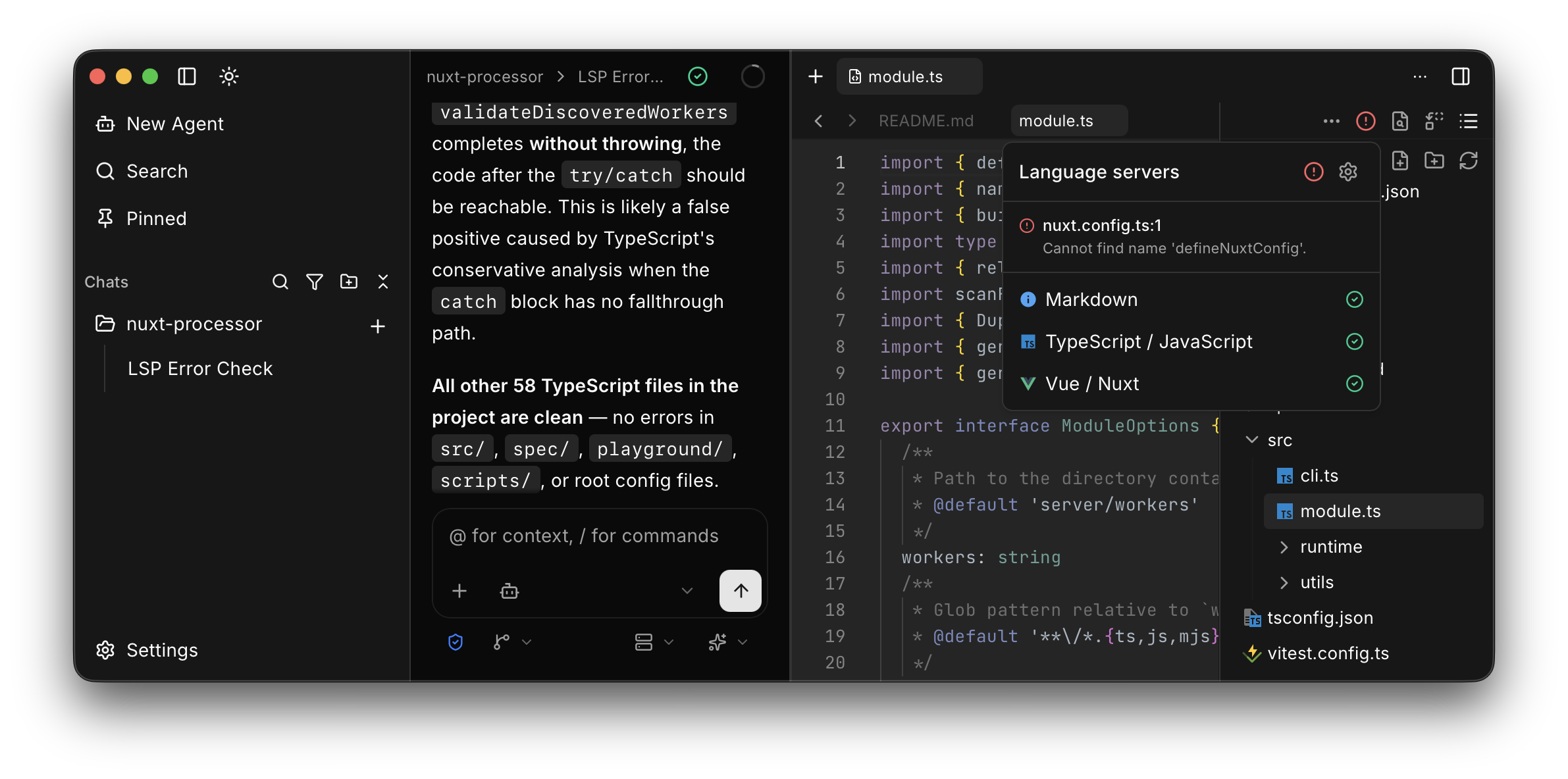Open the LSP Error Check chat
The width and height of the screenshot is (1568, 779).
tap(200, 368)
